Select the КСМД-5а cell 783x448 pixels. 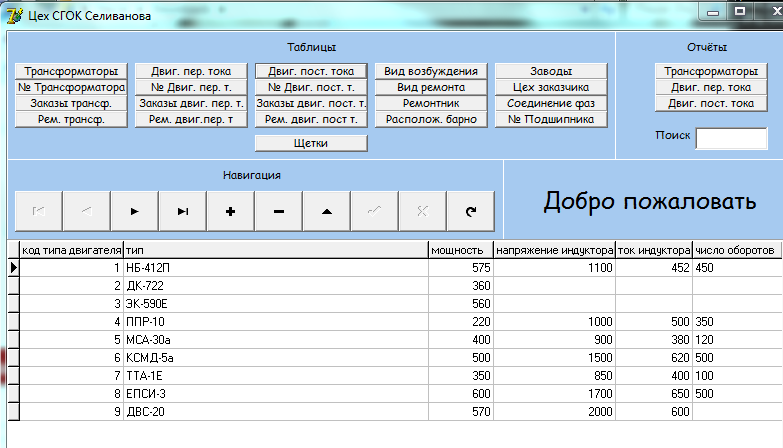point(276,358)
